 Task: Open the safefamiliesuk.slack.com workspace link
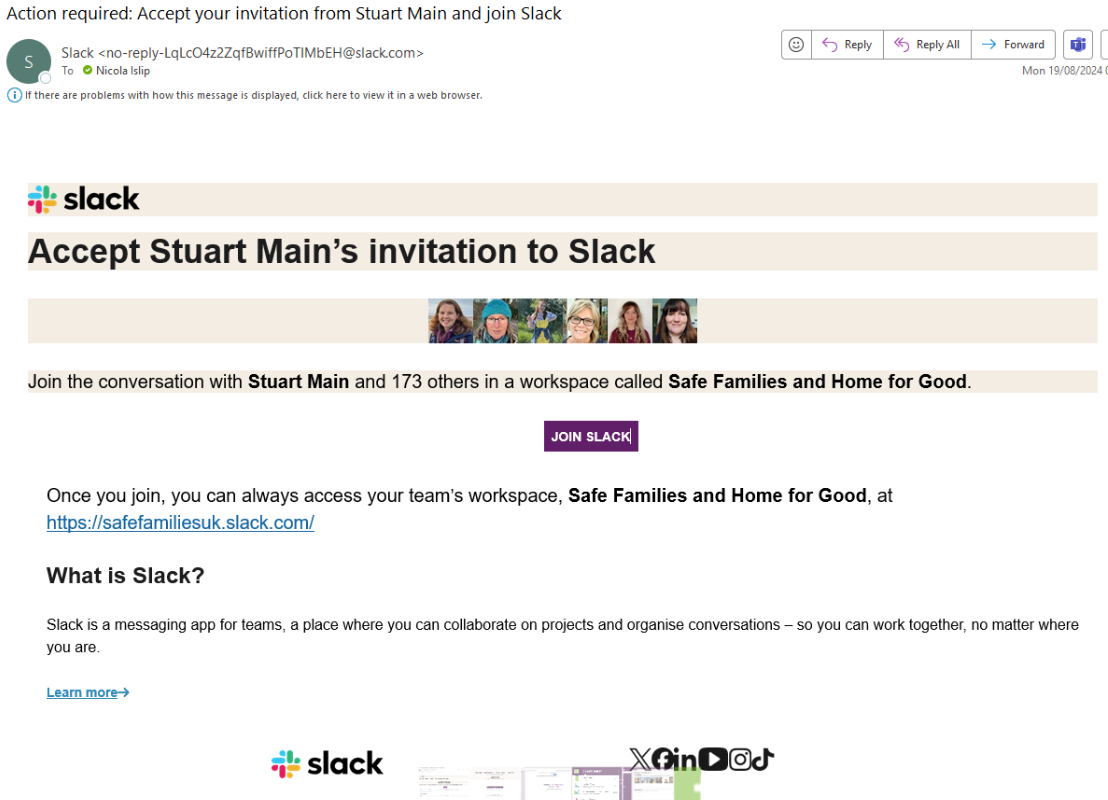(180, 522)
